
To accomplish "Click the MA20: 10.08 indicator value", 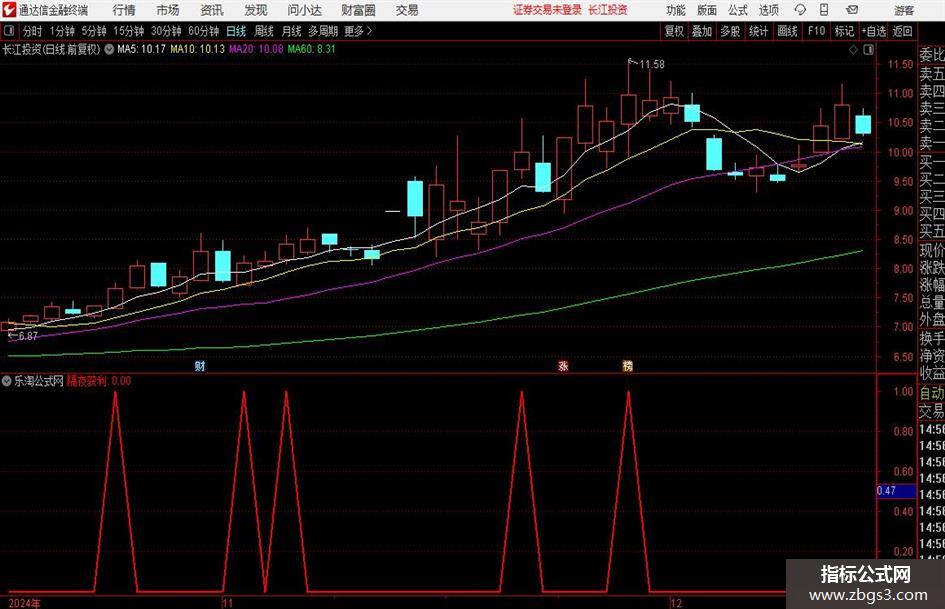I will (256, 49).
